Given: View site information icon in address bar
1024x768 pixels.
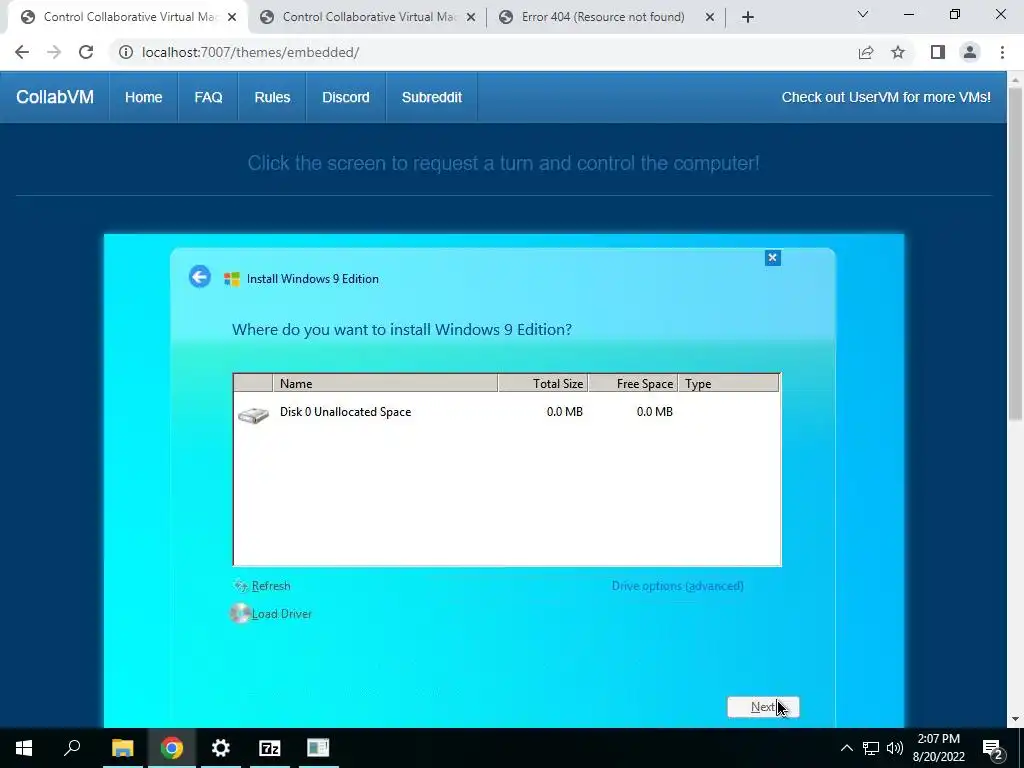Looking at the screenshot, I should (125, 52).
